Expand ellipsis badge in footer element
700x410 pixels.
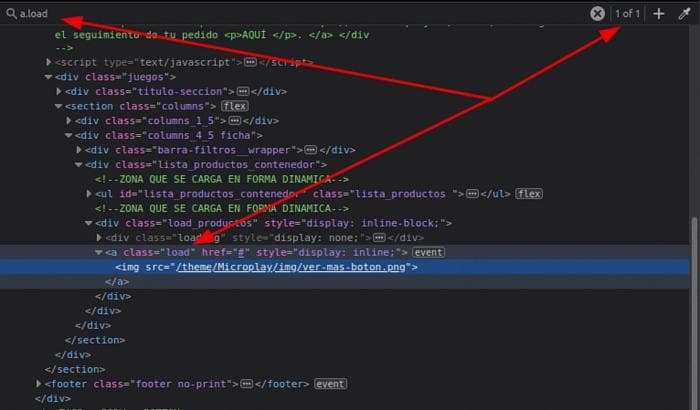(246, 384)
